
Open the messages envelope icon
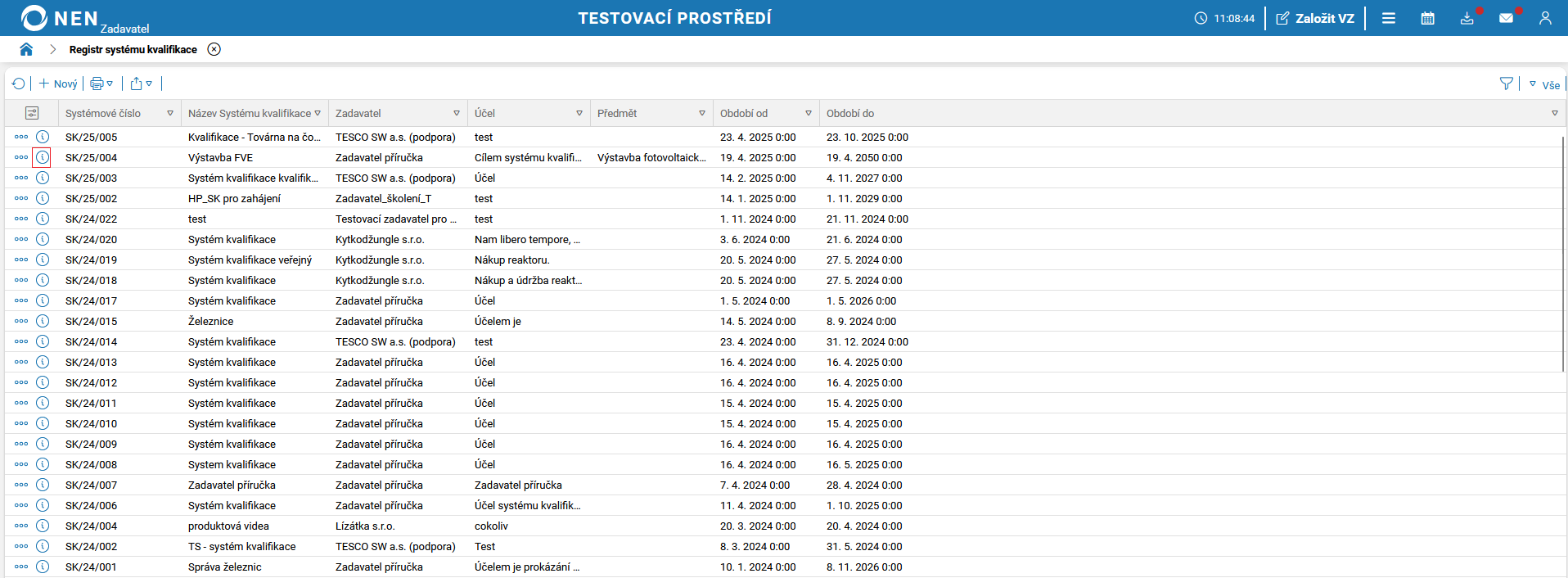pos(1506,18)
